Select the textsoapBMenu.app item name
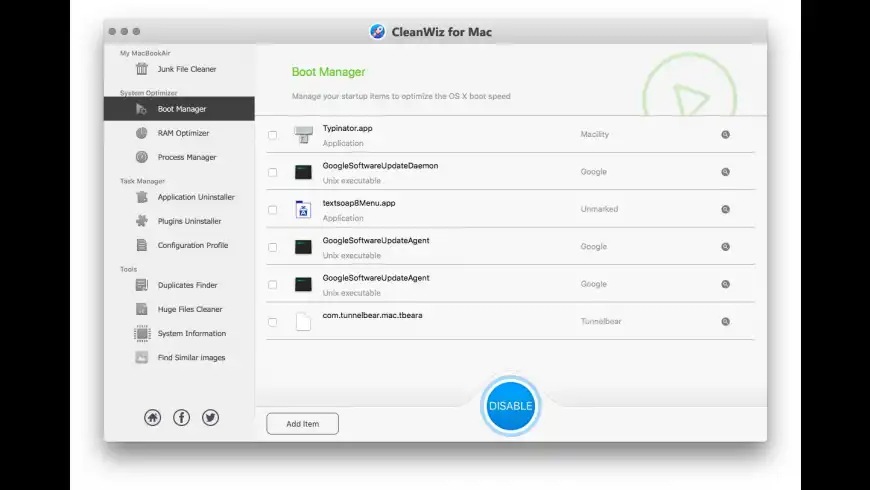Screen dimensions: 870x490 tap(359, 203)
